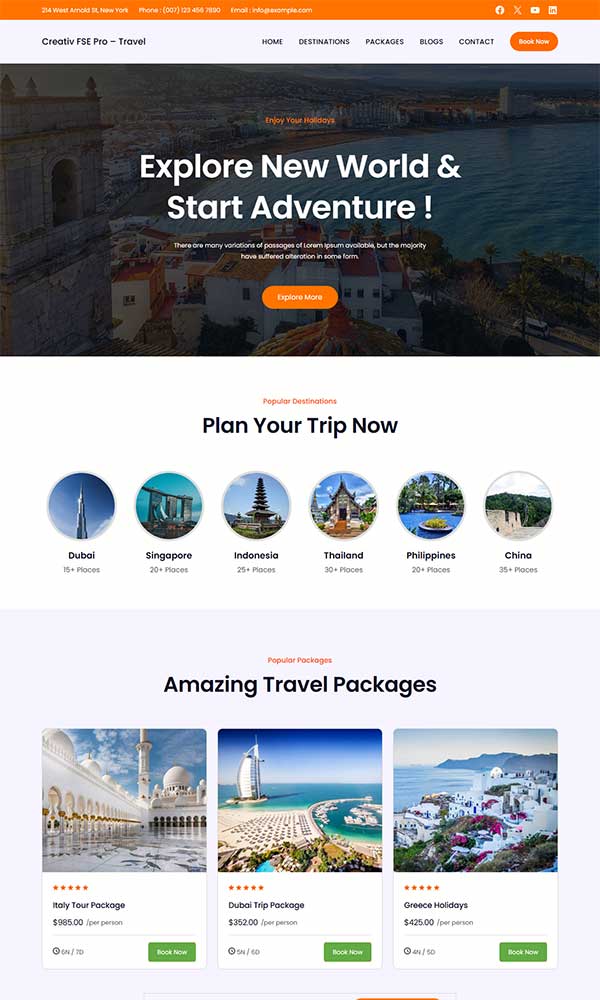Click the clock icon on Dubai package
This screenshot has height=1000, width=600.
(x=231, y=951)
